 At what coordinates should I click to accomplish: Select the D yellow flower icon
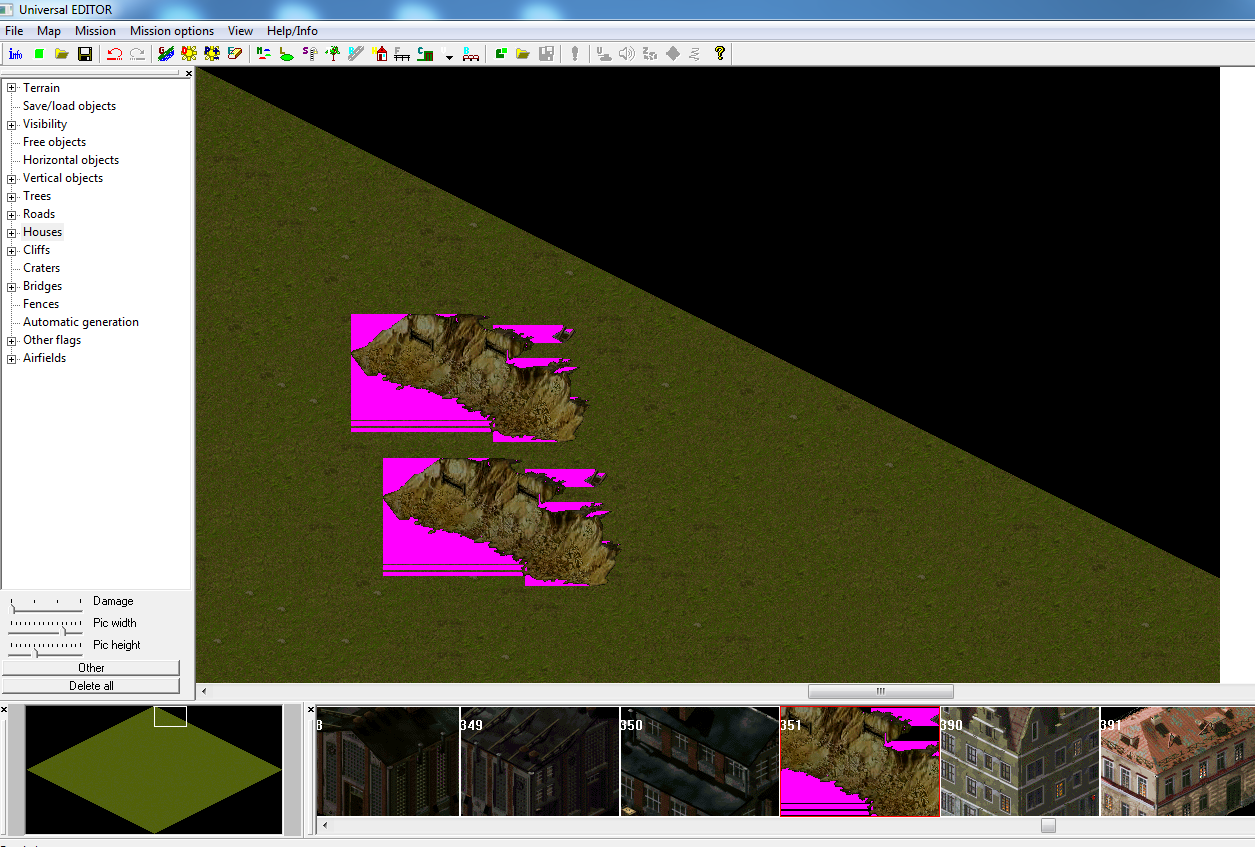(x=189, y=54)
